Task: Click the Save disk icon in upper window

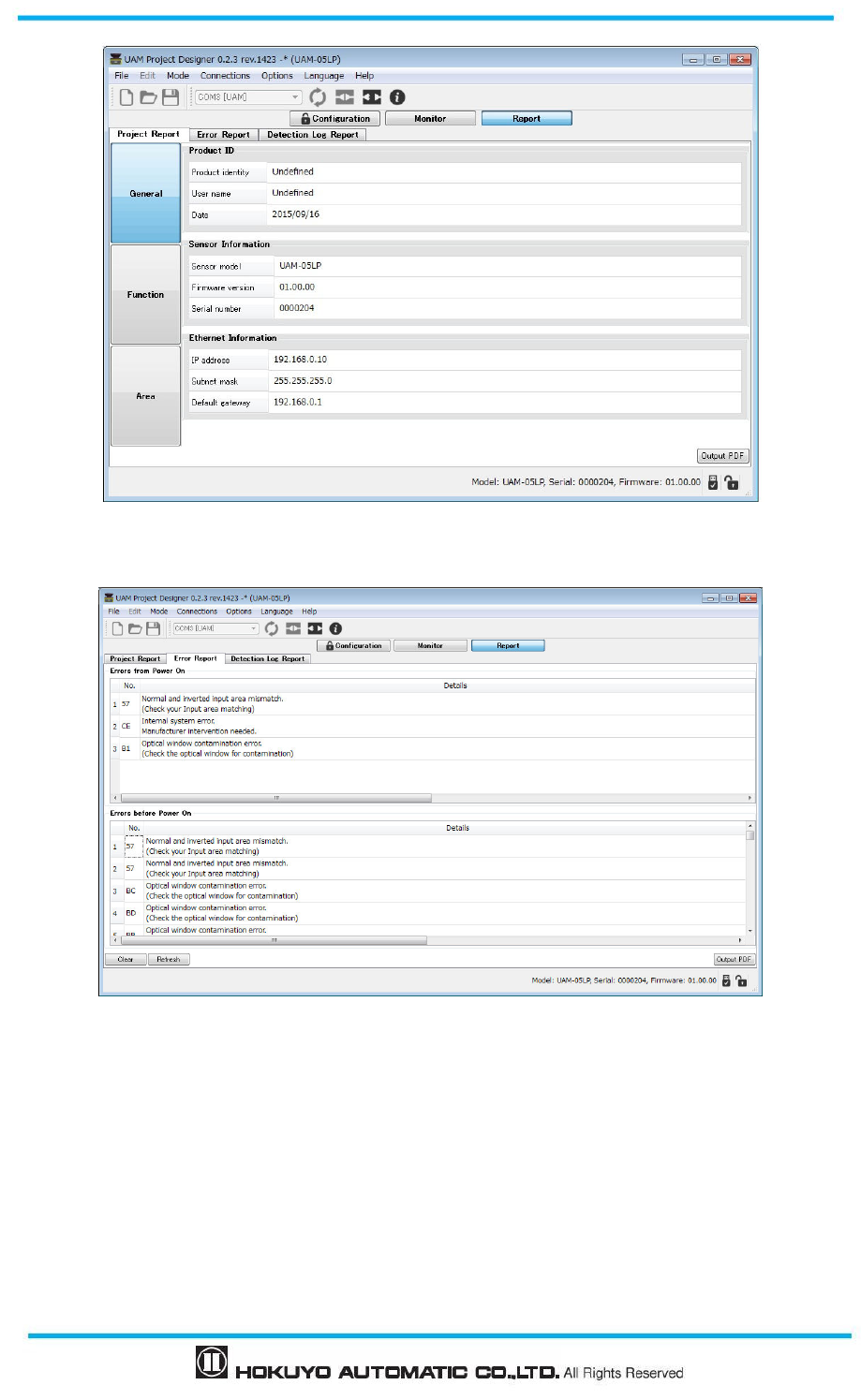Action: [x=171, y=97]
